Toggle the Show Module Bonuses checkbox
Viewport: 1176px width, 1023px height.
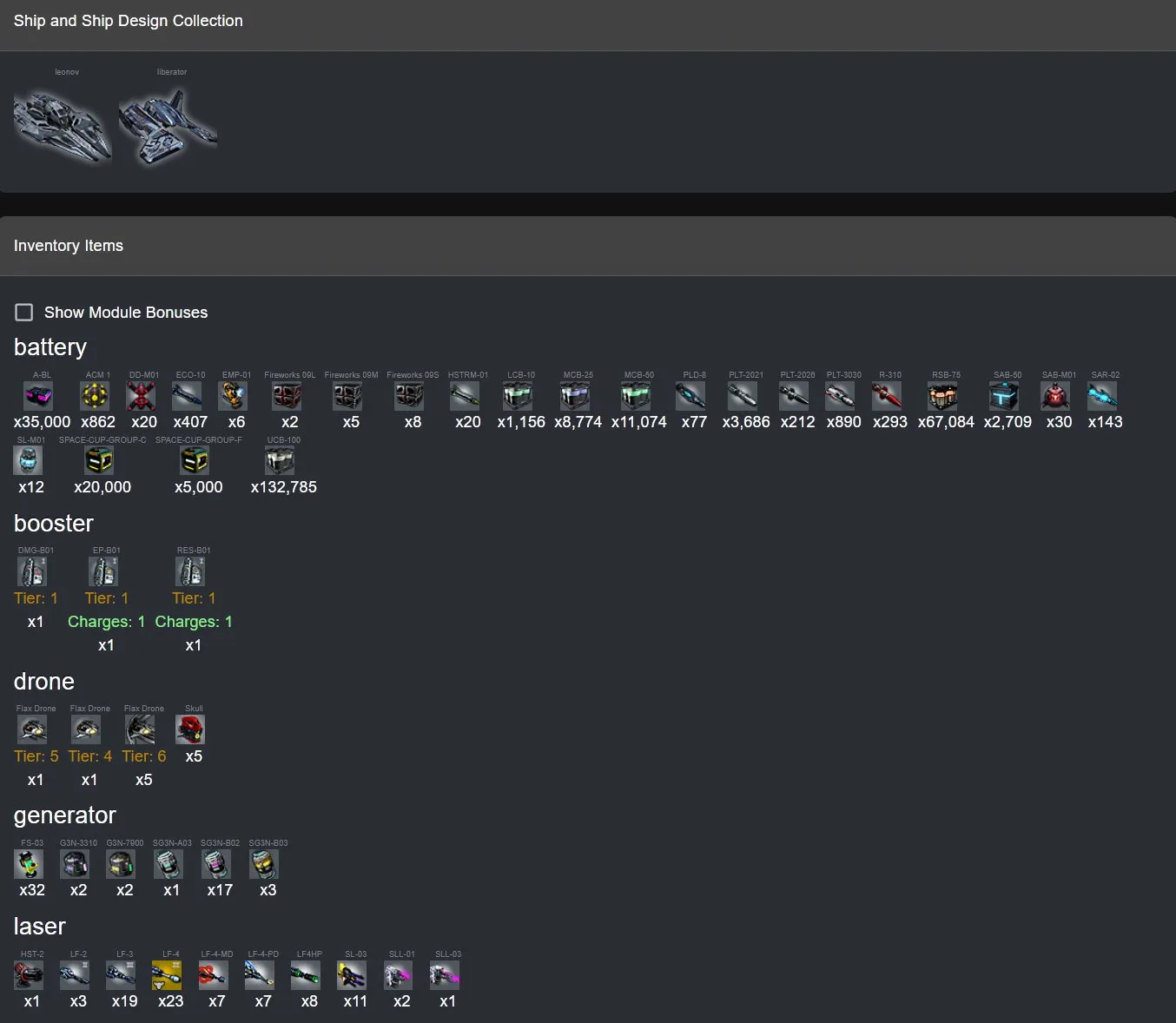click(x=24, y=312)
